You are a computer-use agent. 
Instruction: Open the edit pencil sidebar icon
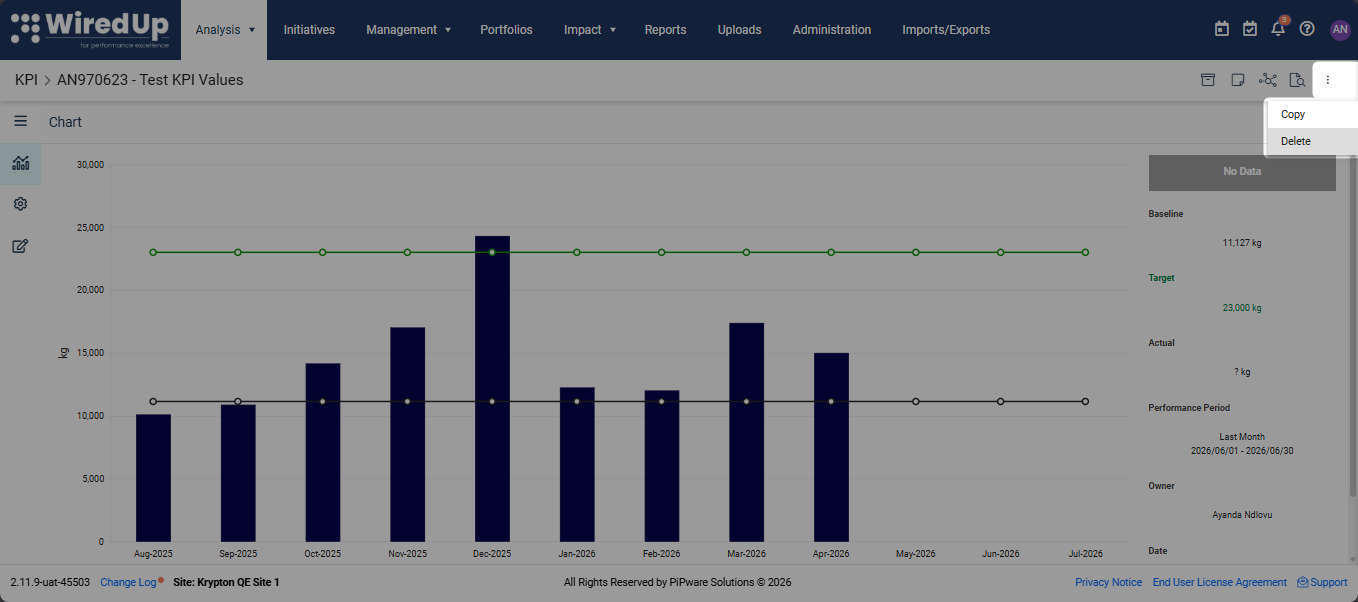(x=20, y=246)
